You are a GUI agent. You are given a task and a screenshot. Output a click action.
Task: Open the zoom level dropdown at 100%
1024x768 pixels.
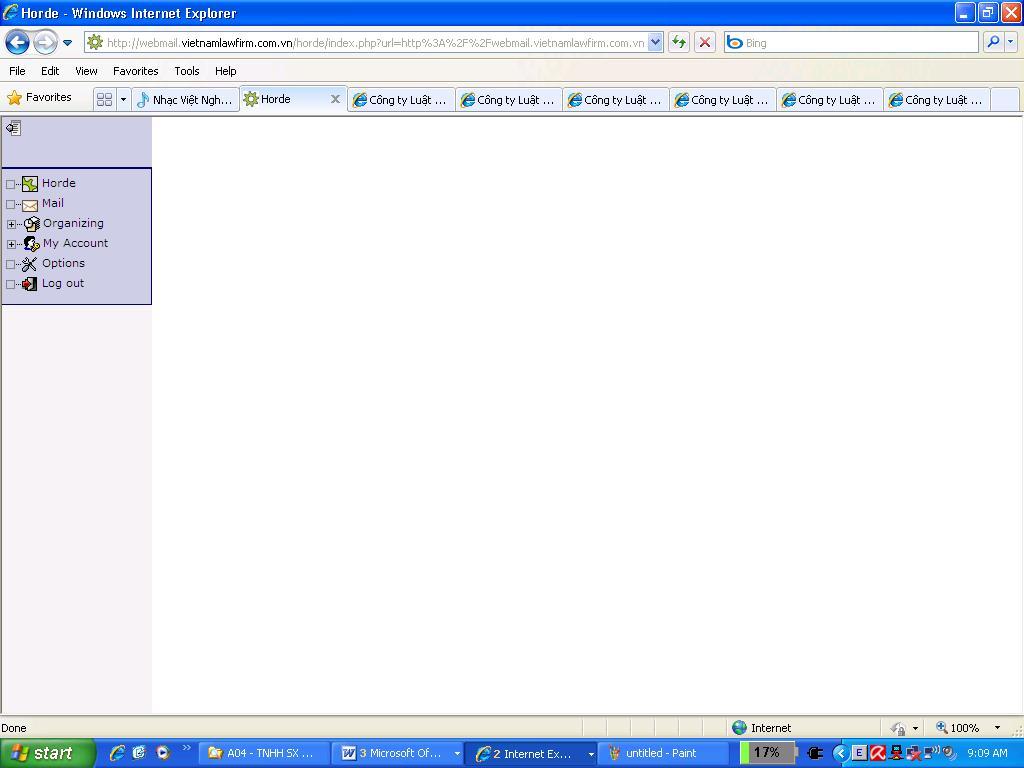tap(996, 728)
